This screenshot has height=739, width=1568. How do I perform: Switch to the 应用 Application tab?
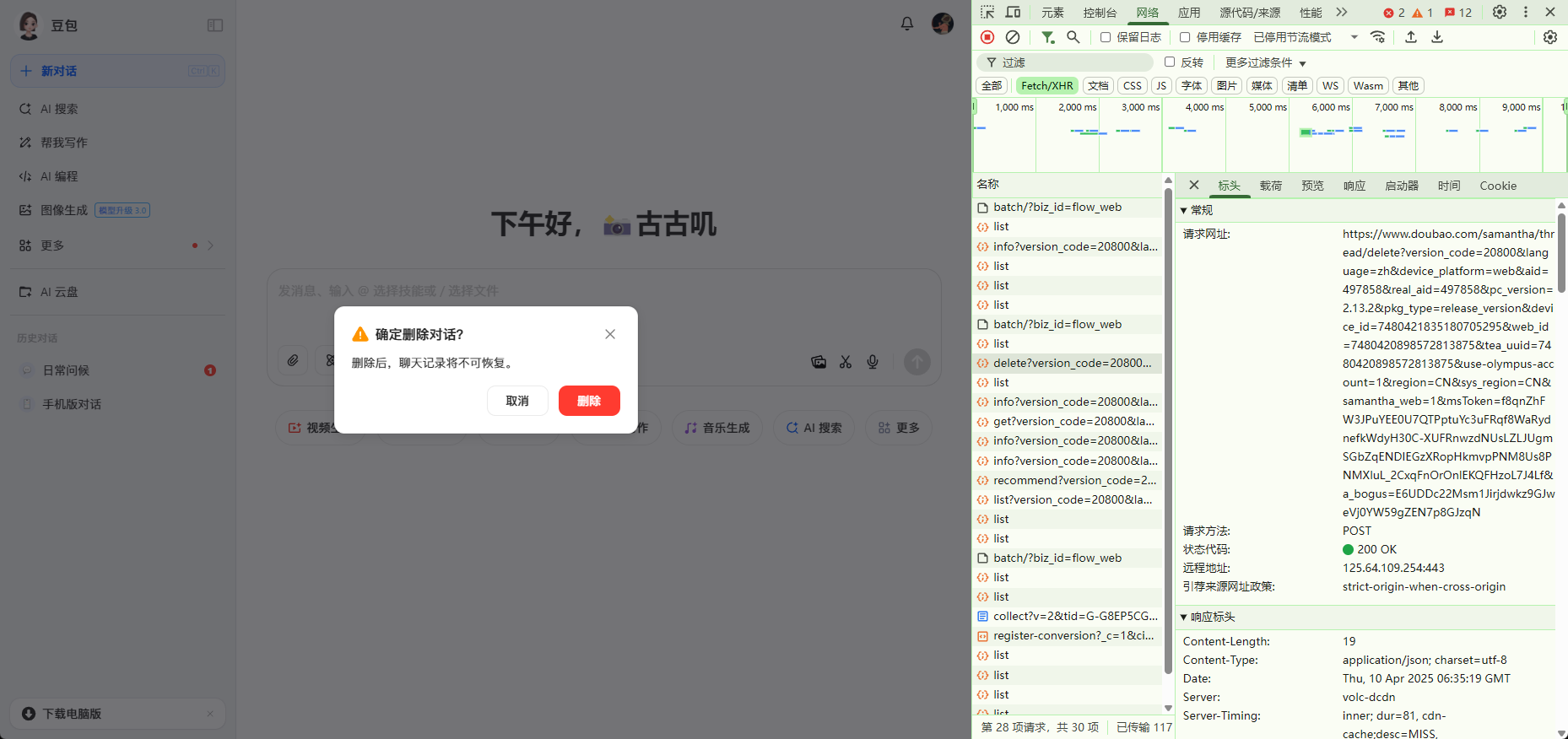[1189, 13]
